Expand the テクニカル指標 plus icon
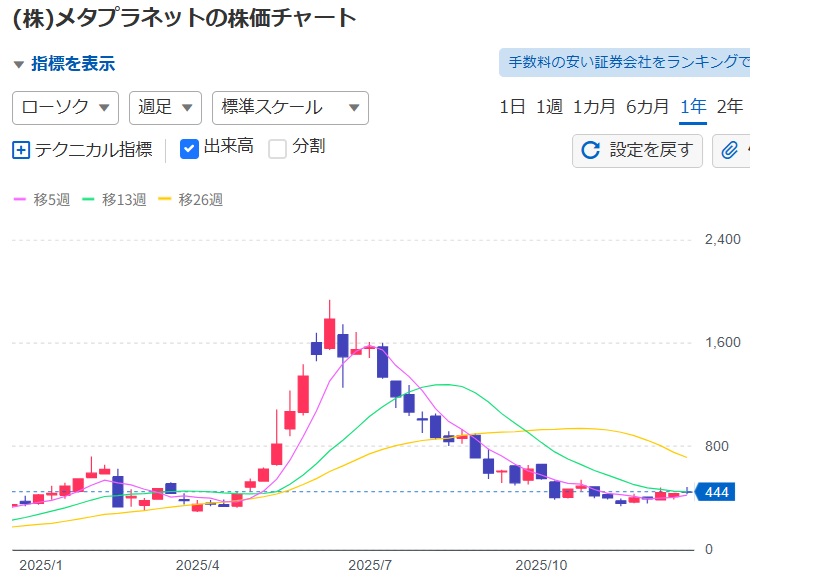The image size is (815, 581). (21, 150)
